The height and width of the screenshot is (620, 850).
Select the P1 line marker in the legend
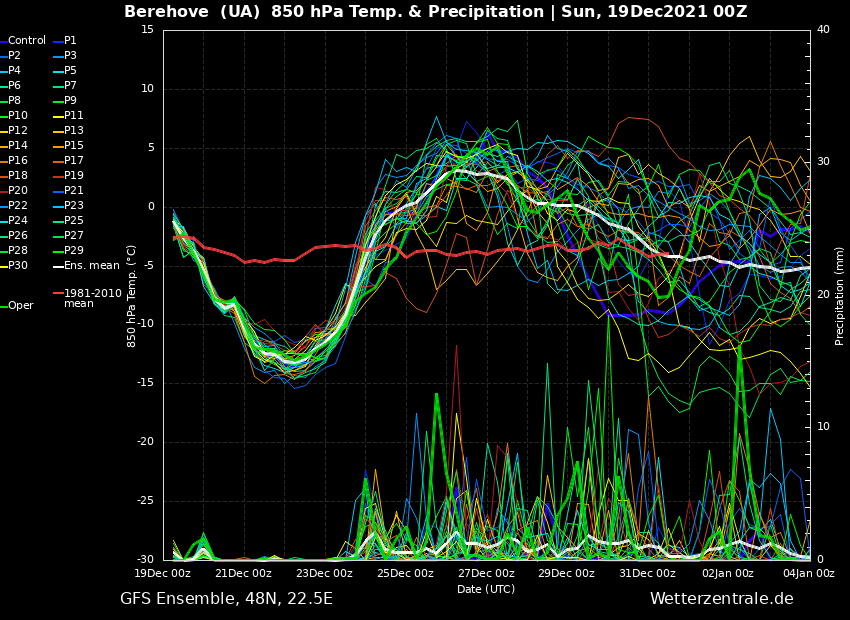[x=58, y=41]
